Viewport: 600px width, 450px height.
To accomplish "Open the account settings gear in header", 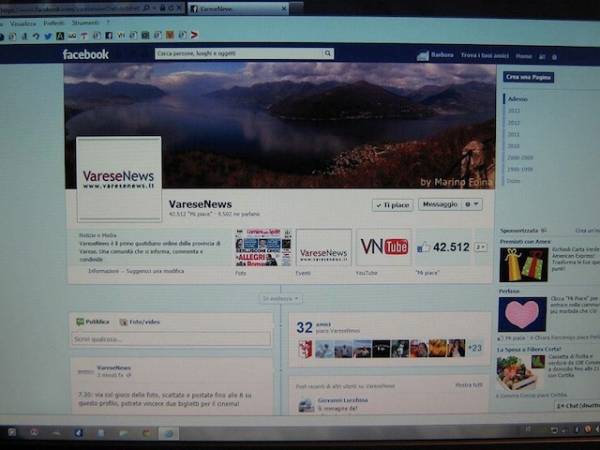I will click(x=554, y=57).
